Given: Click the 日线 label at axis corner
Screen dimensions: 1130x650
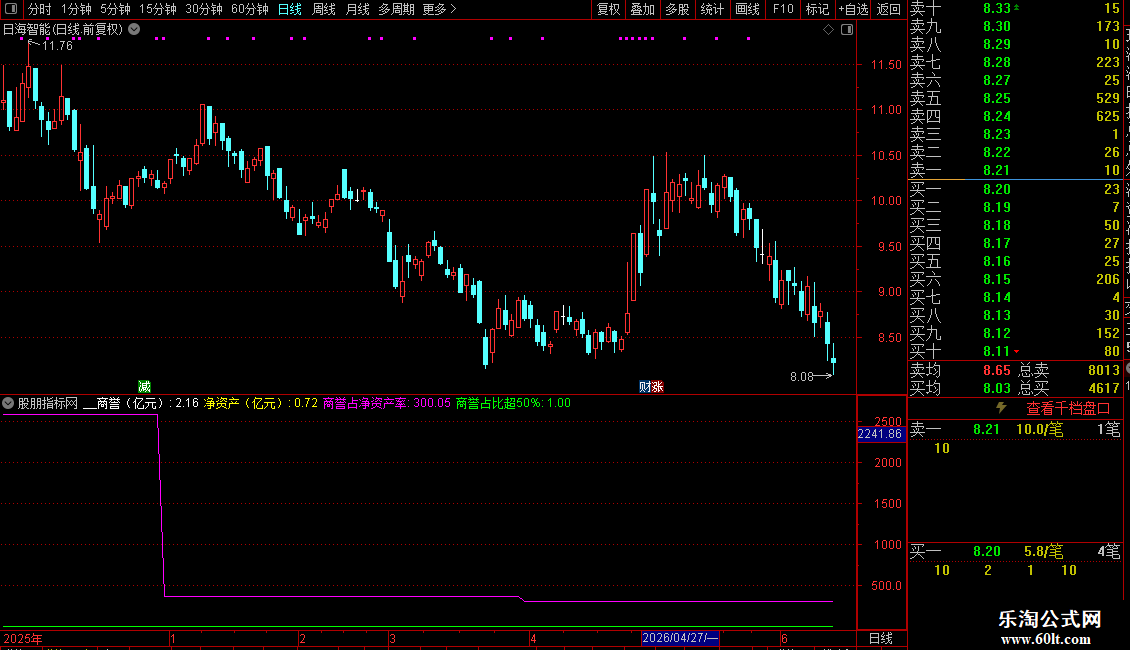Looking at the screenshot, I should (881, 638).
